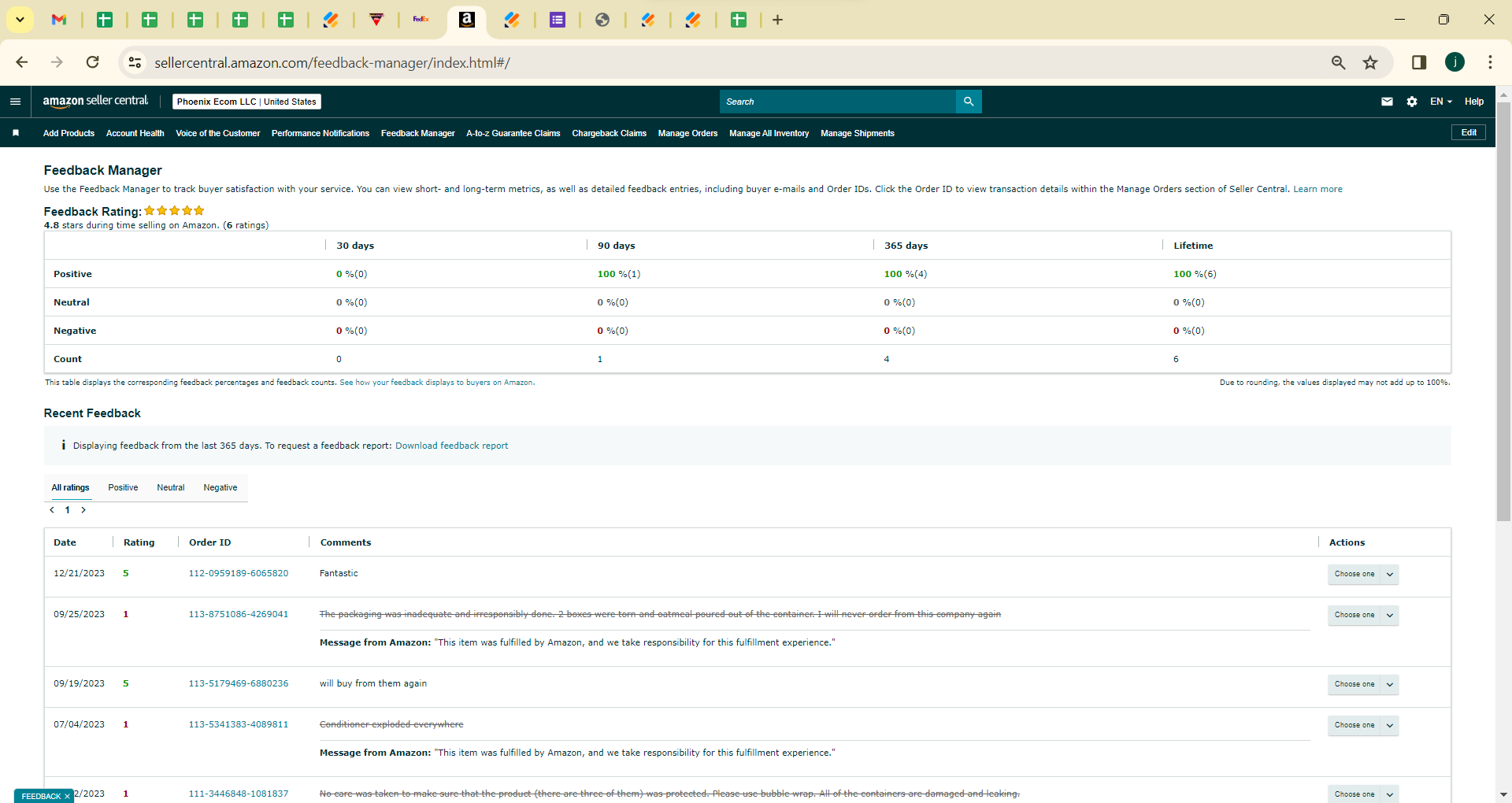
Task: Open the Help link
Action: pos(1474,102)
